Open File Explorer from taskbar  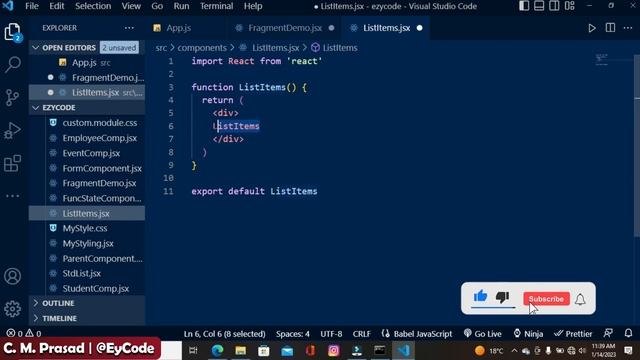tap(240, 350)
